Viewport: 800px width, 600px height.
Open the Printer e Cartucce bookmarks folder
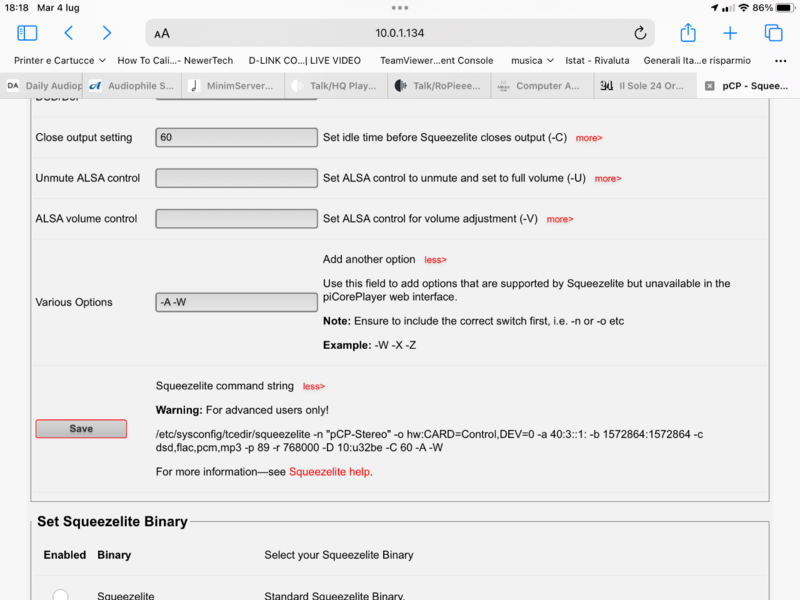55,60
